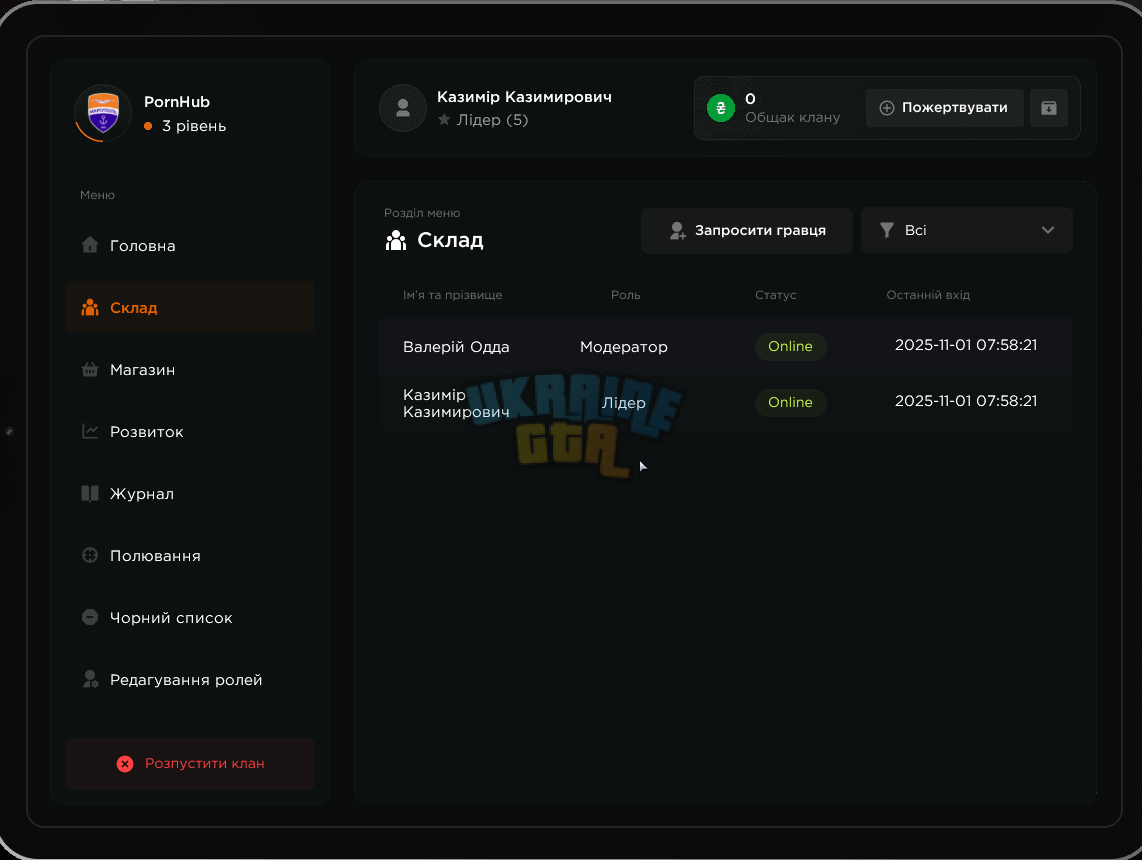1142x860 pixels.
Task: Click Валерій Одда's last login timestamp
Action: [x=966, y=345]
